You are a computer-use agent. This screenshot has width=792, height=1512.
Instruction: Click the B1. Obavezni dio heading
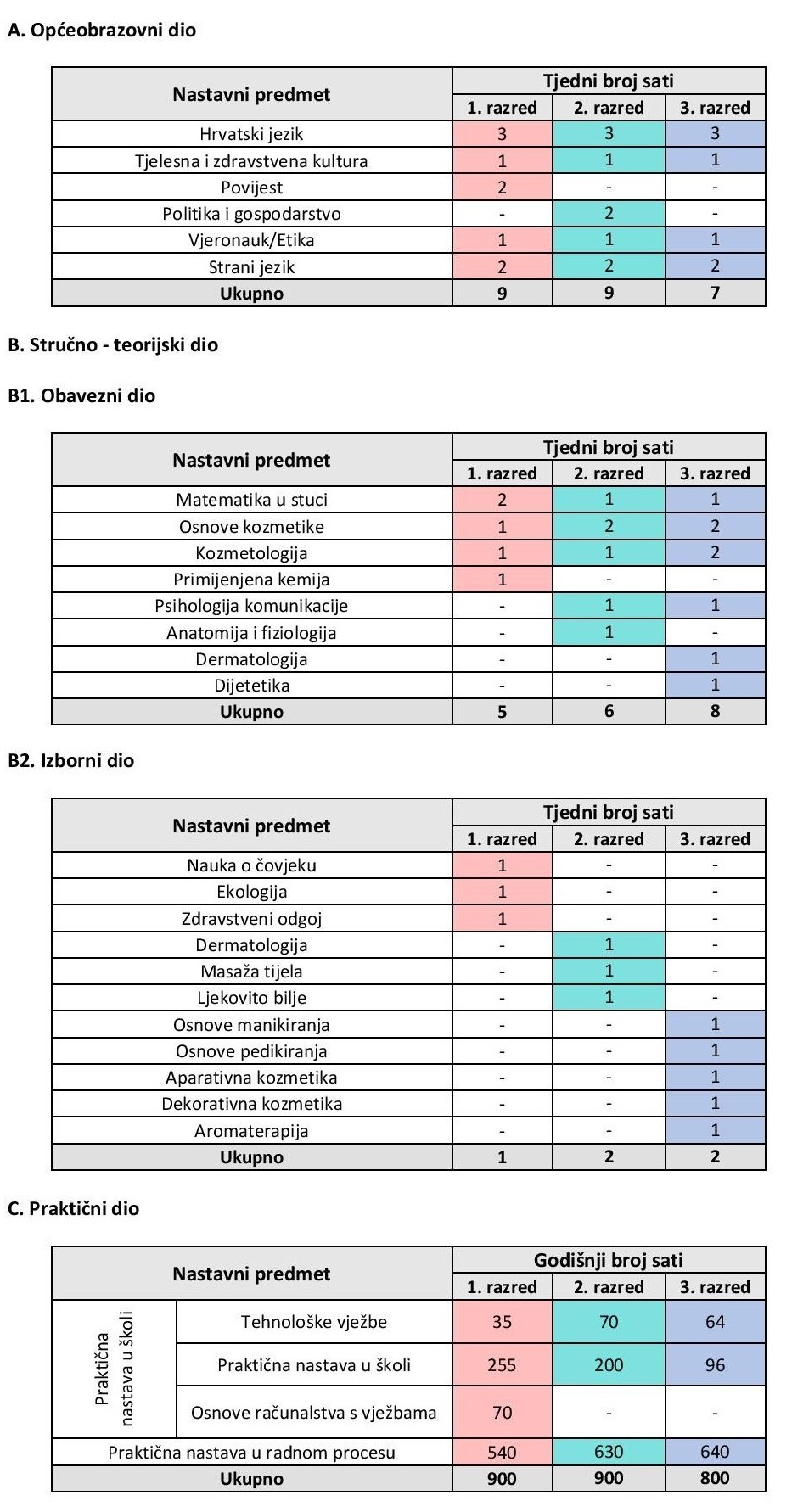click(81, 395)
